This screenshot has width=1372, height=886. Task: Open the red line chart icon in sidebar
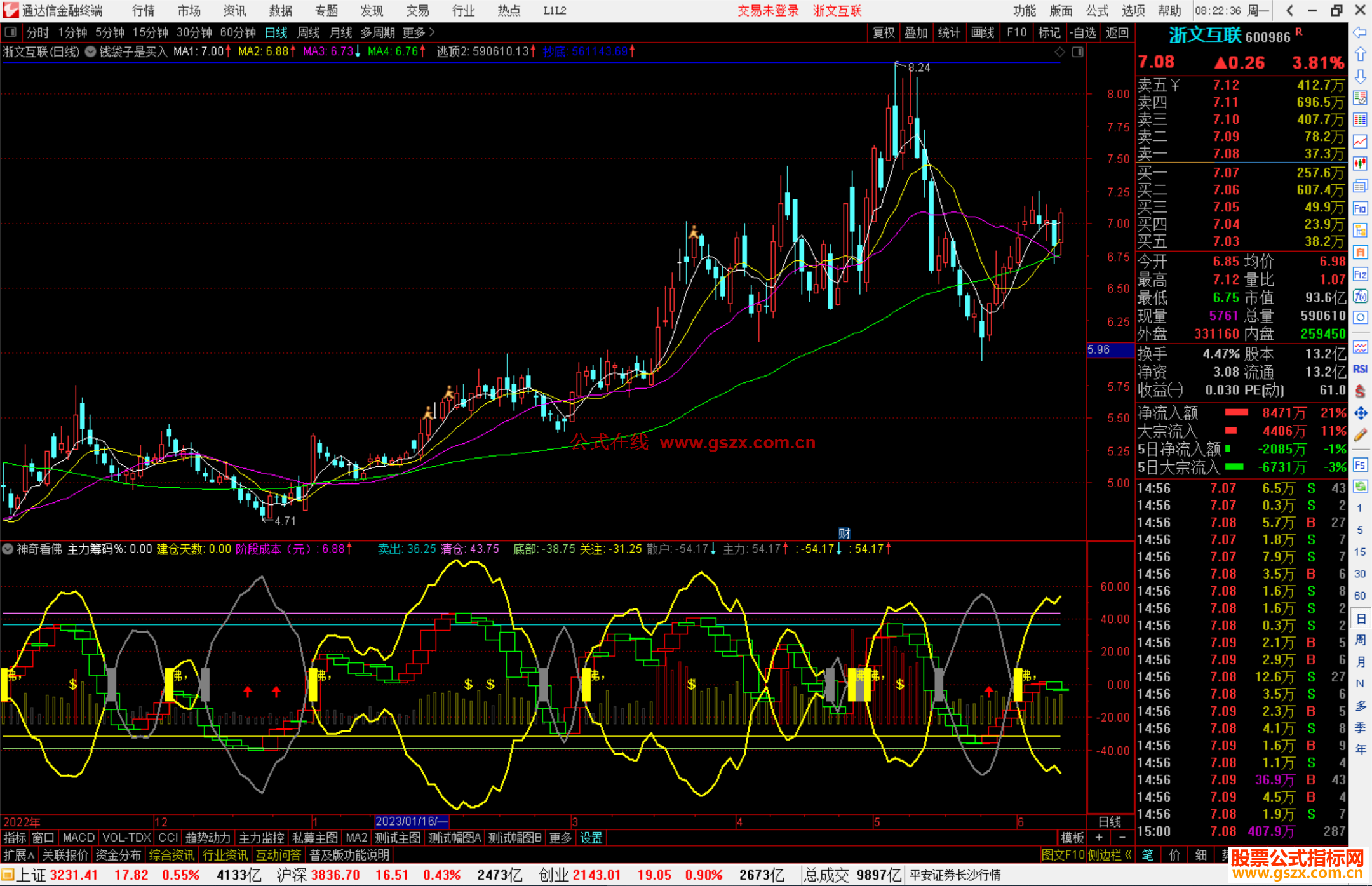(1360, 142)
